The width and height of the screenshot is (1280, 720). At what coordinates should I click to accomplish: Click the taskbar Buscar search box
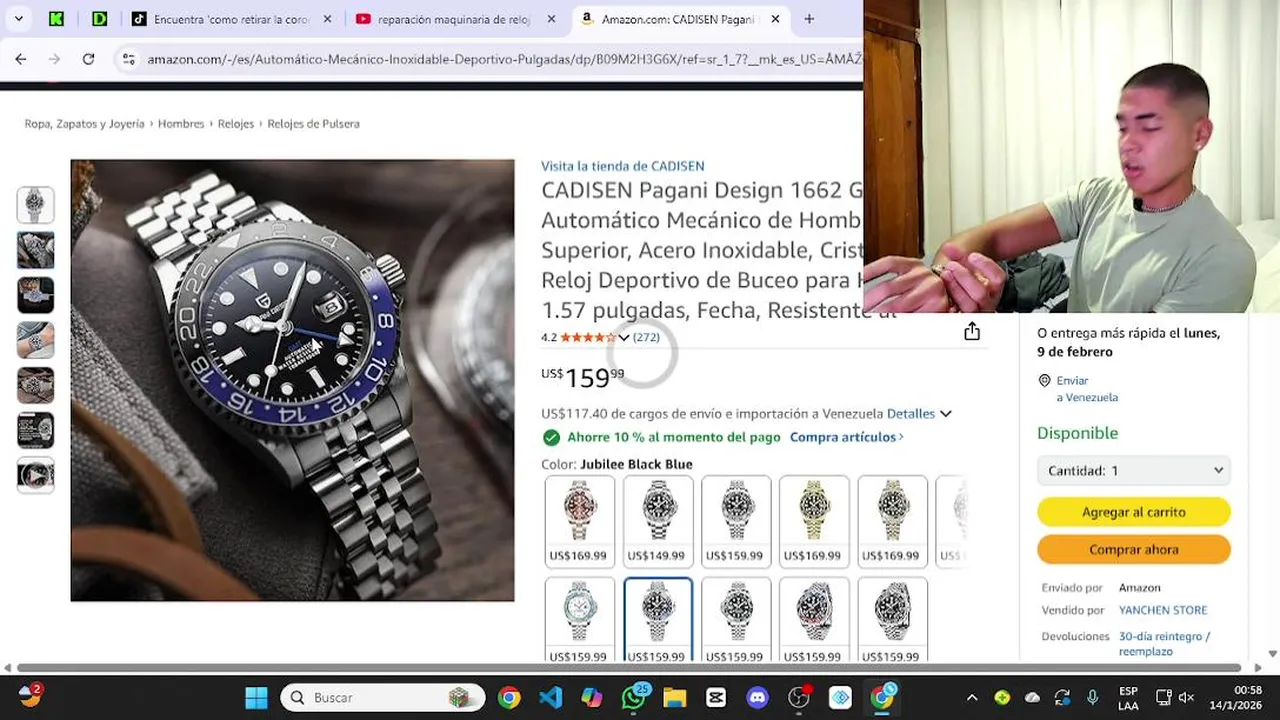[x=383, y=697]
